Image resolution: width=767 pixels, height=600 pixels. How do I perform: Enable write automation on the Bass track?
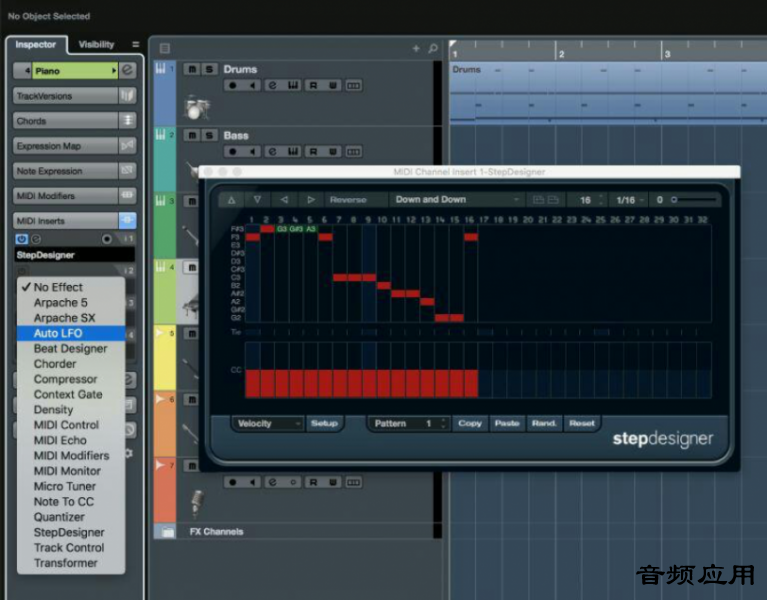pos(333,152)
